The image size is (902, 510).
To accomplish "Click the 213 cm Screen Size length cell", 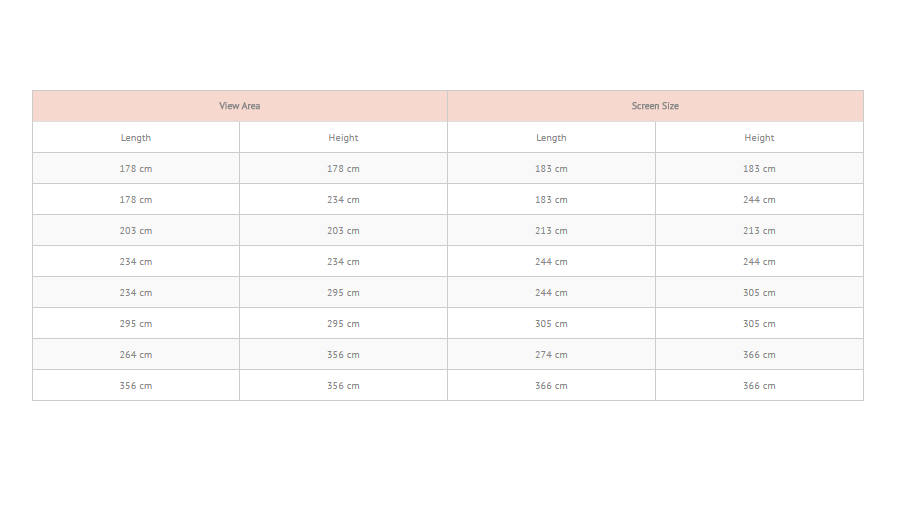I will click(551, 231).
